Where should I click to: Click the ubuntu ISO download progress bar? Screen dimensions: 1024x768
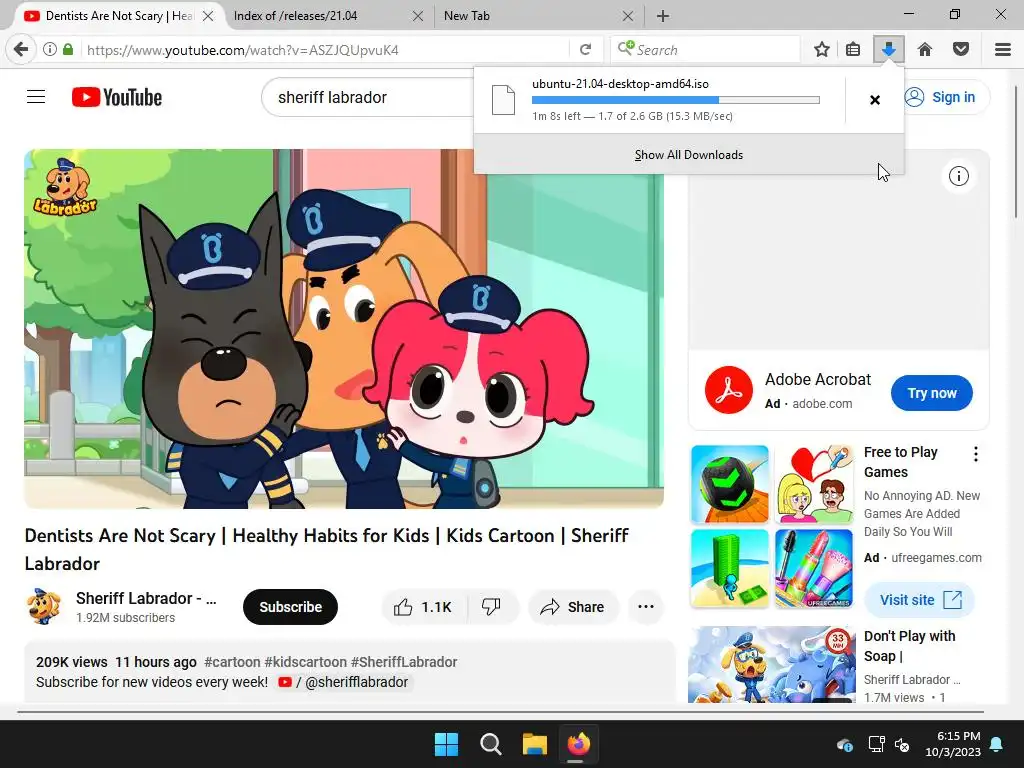(x=676, y=100)
